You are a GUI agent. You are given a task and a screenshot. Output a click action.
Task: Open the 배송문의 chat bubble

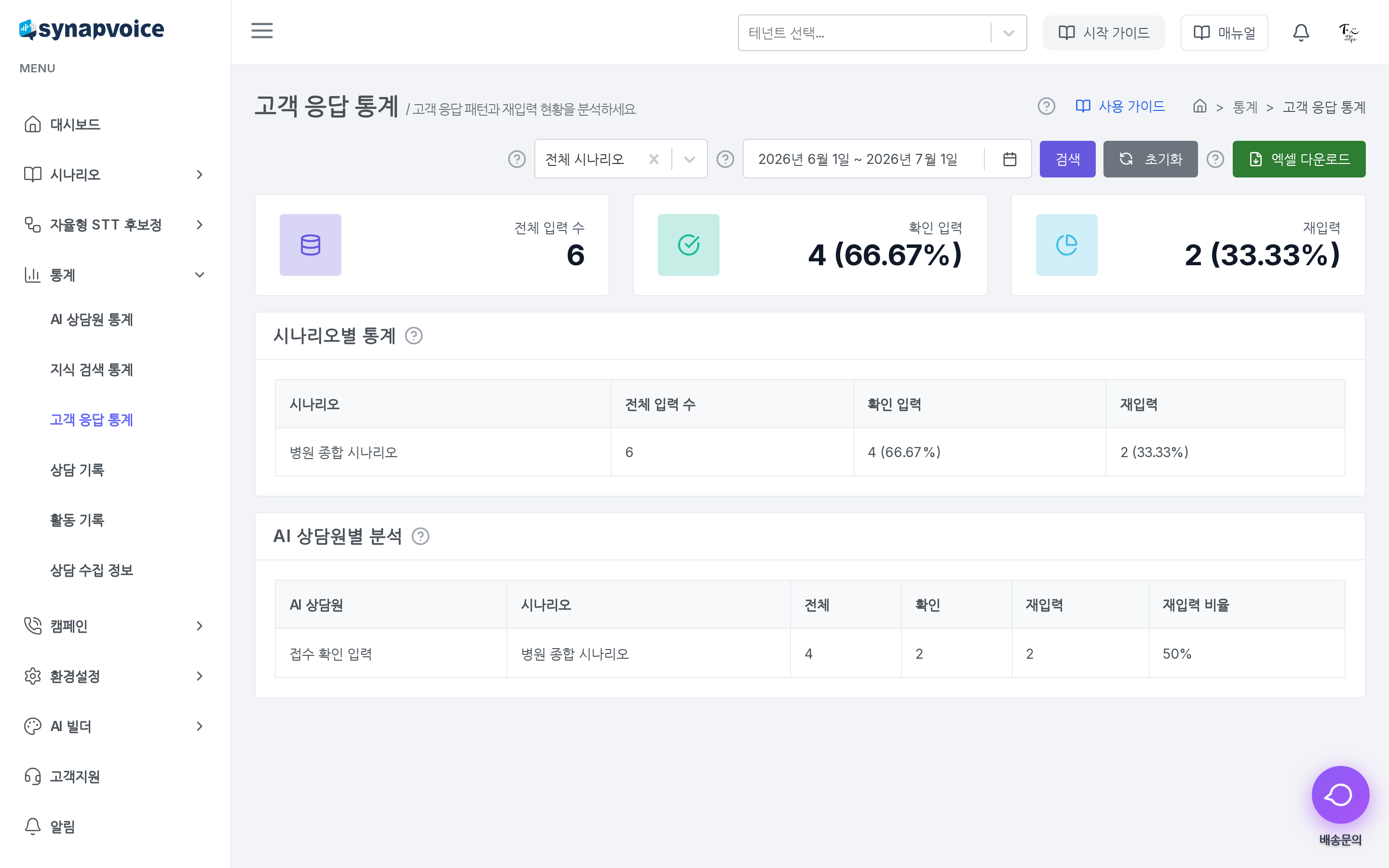click(1340, 795)
